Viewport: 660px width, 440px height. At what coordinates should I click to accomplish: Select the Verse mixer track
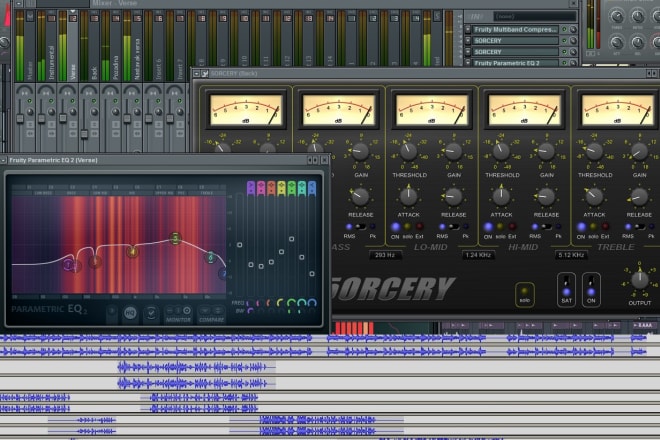coord(68,46)
